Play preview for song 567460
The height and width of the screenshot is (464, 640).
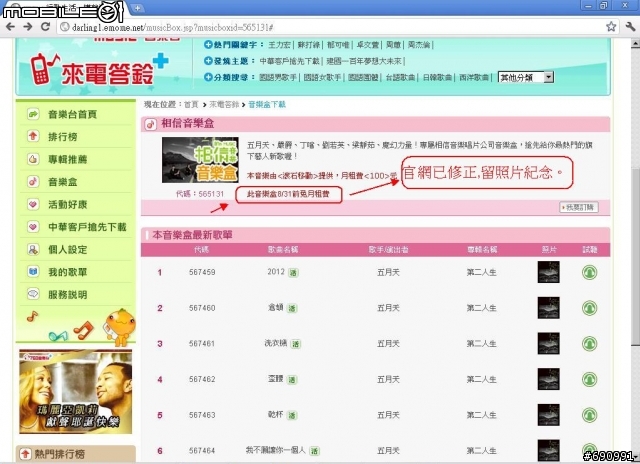coord(589,308)
